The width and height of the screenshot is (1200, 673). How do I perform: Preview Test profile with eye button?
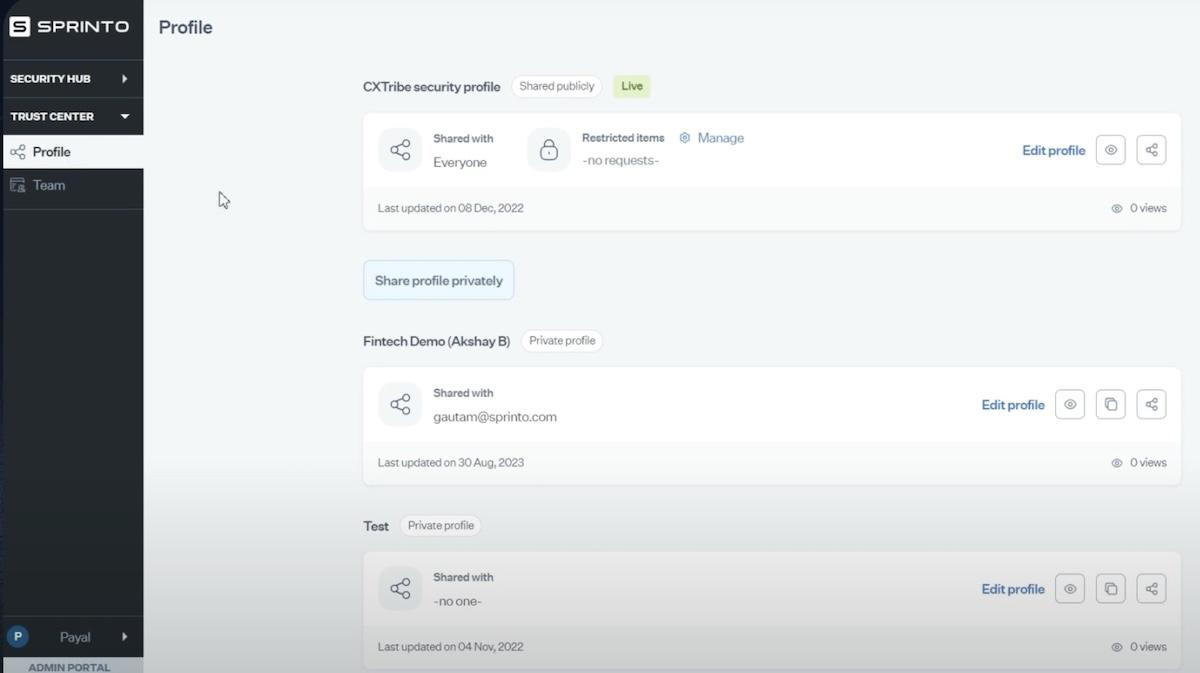click(1070, 588)
